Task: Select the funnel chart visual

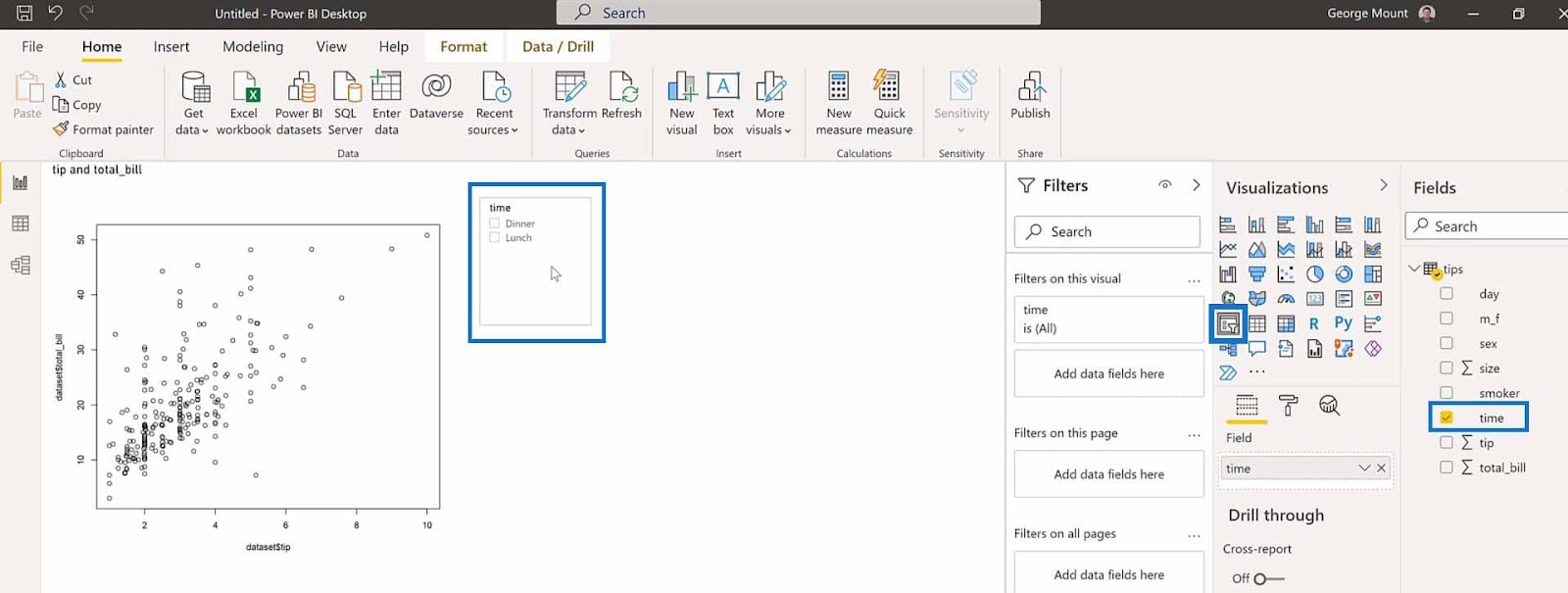Action: [1256, 274]
